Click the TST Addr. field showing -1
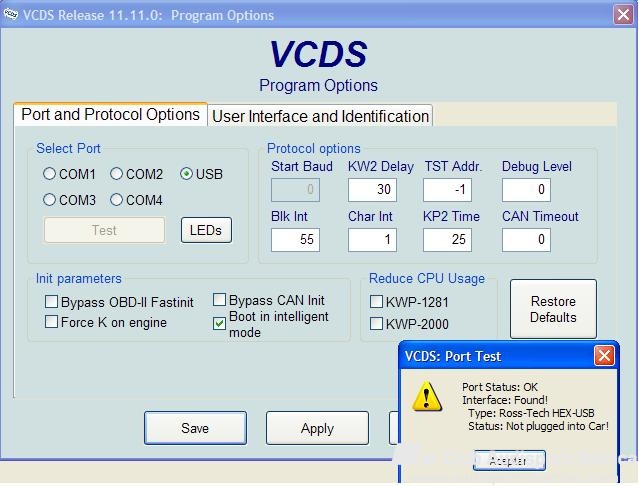This screenshot has width=639, height=486. tap(447, 189)
